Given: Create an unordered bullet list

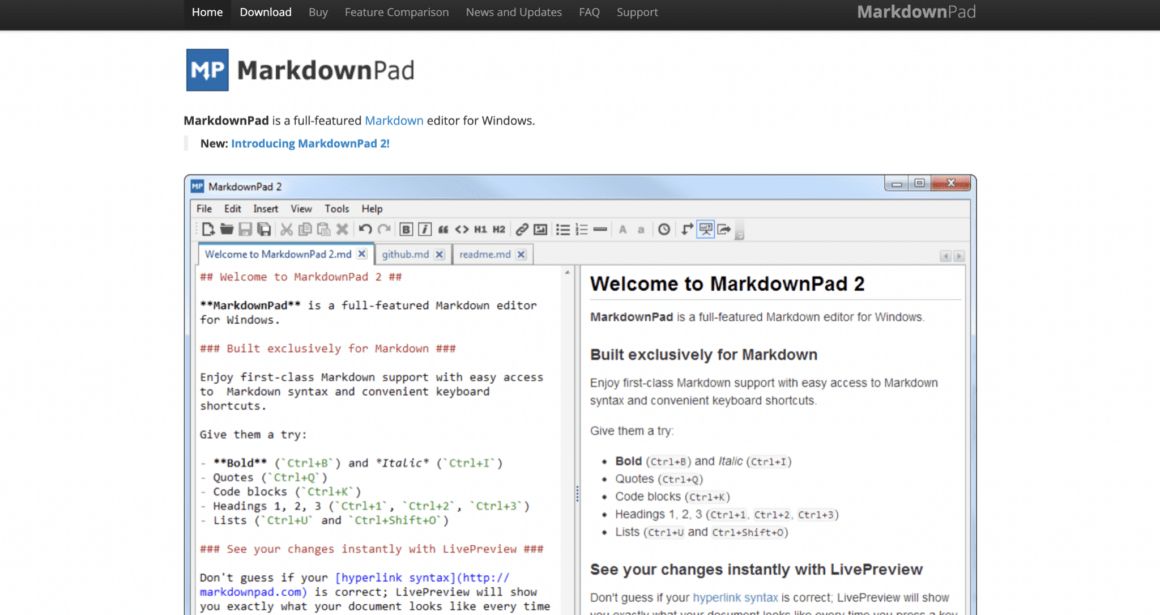Looking at the screenshot, I should pos(563,229).
